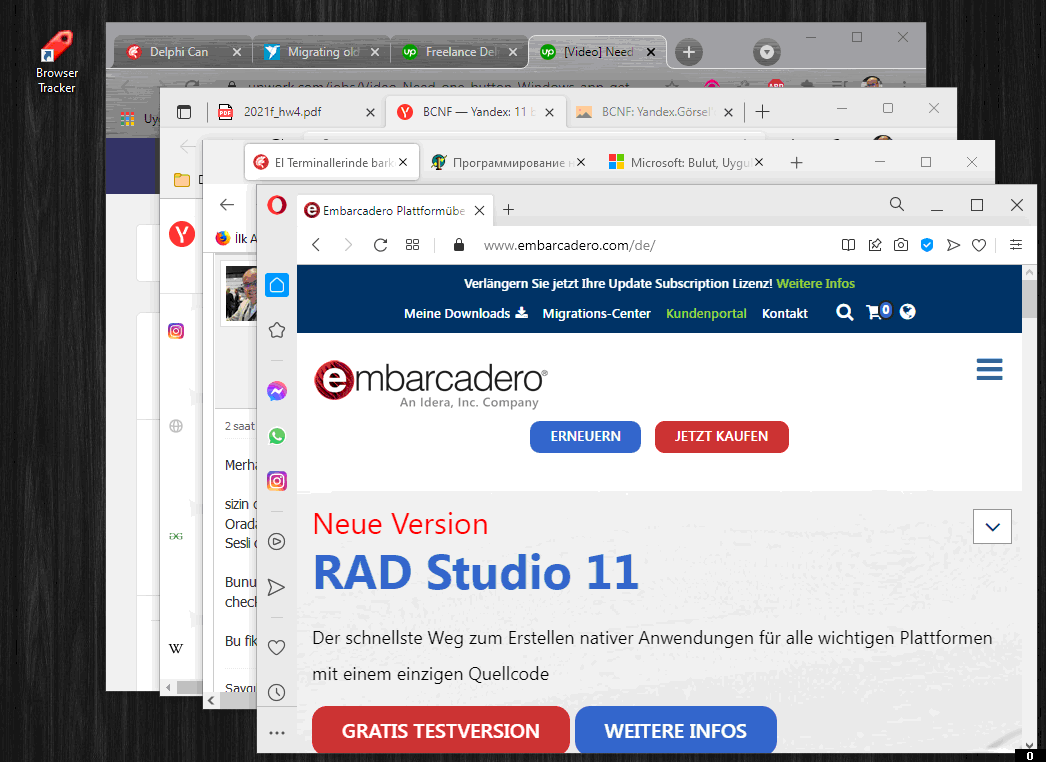Click the snapshot camera icon in Opera

901,245
